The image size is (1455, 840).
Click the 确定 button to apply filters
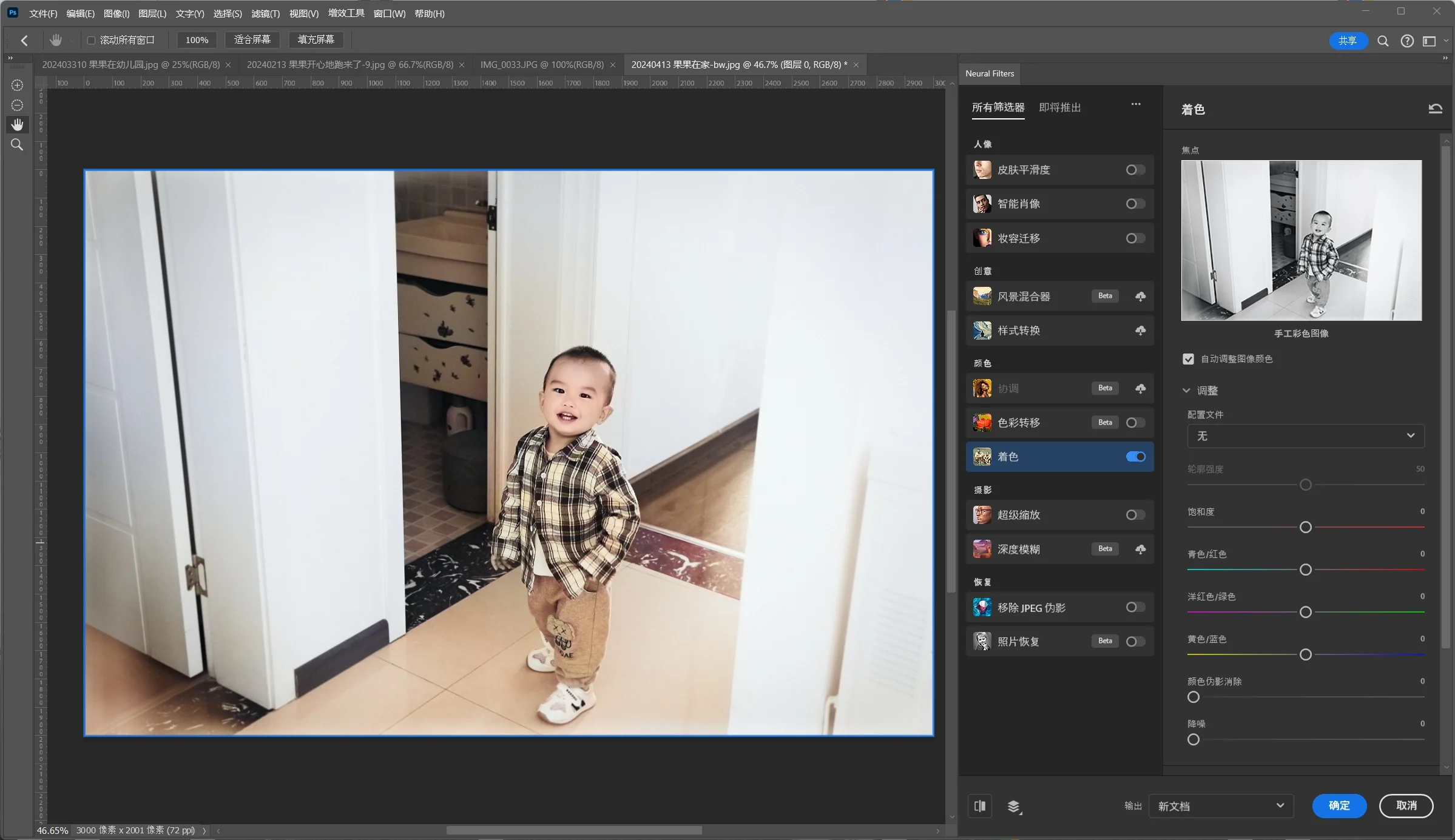[1339, 805]
